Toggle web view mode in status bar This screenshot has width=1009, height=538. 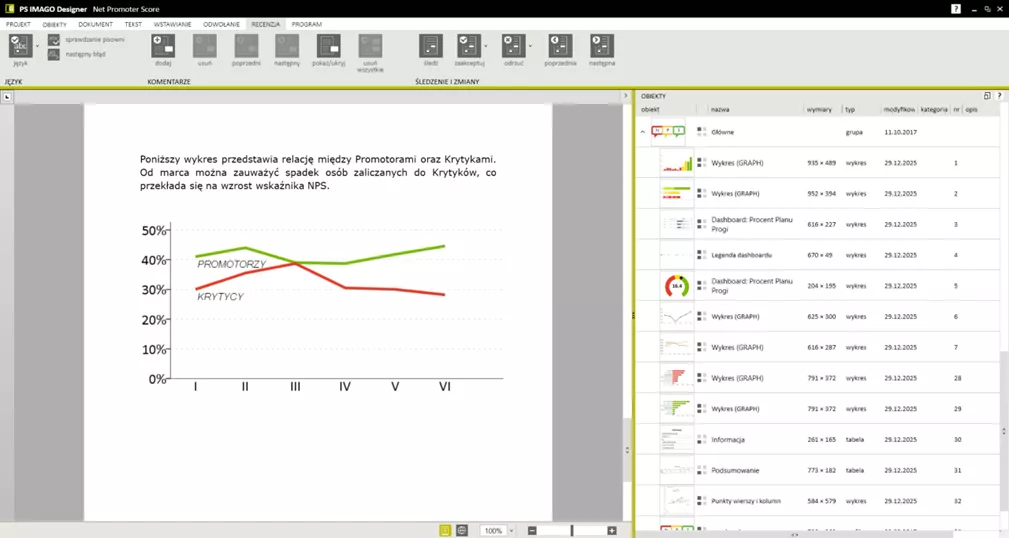(461, 530)
